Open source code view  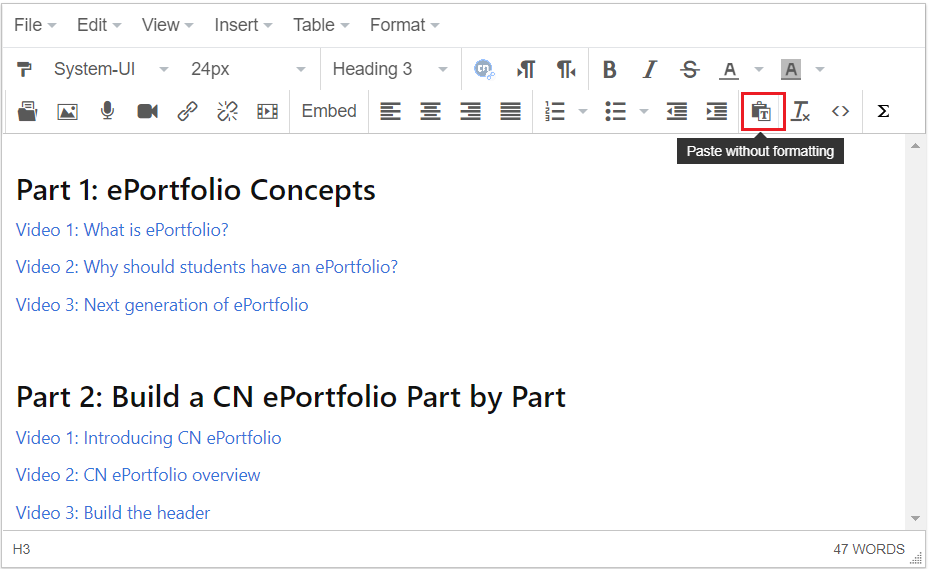tap(840, 111)
